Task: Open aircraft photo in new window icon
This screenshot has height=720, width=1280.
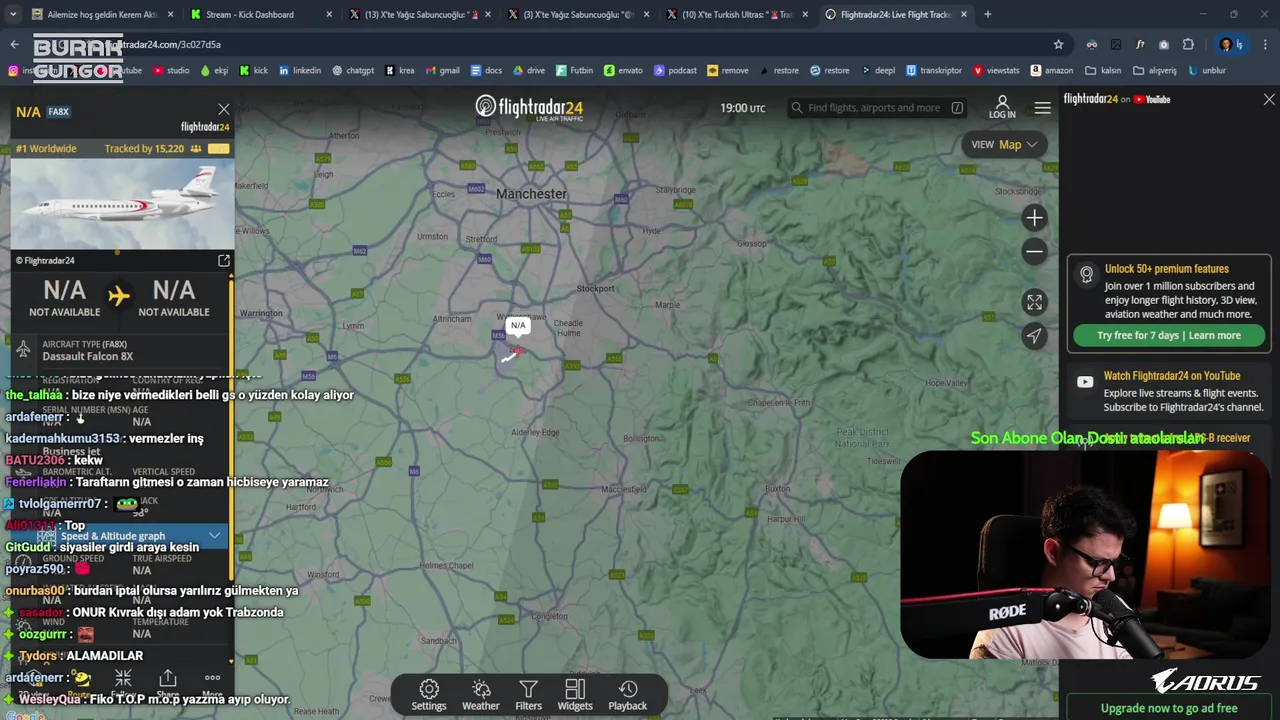Action: (224, 261)
